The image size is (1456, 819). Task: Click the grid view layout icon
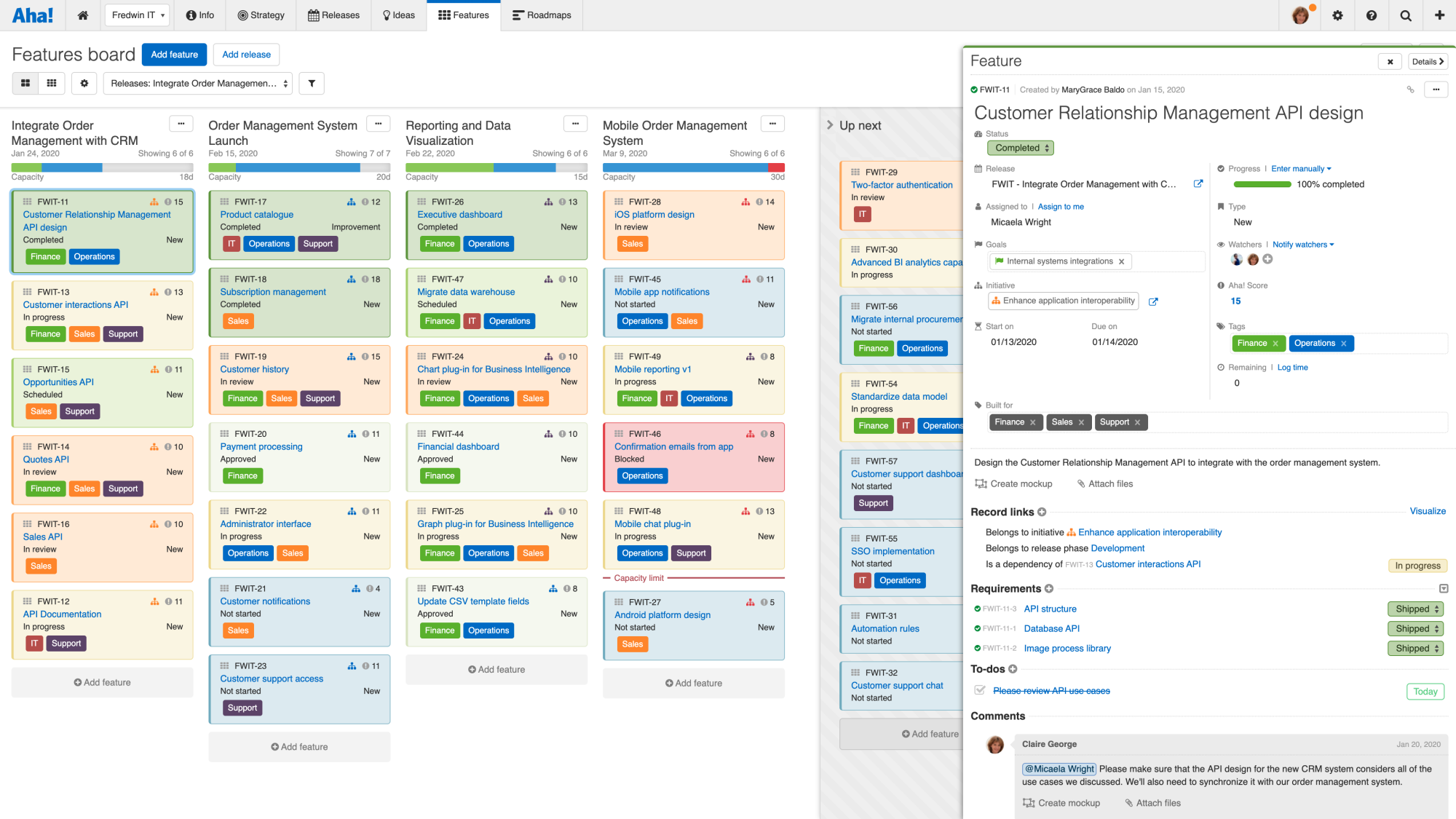52,83
